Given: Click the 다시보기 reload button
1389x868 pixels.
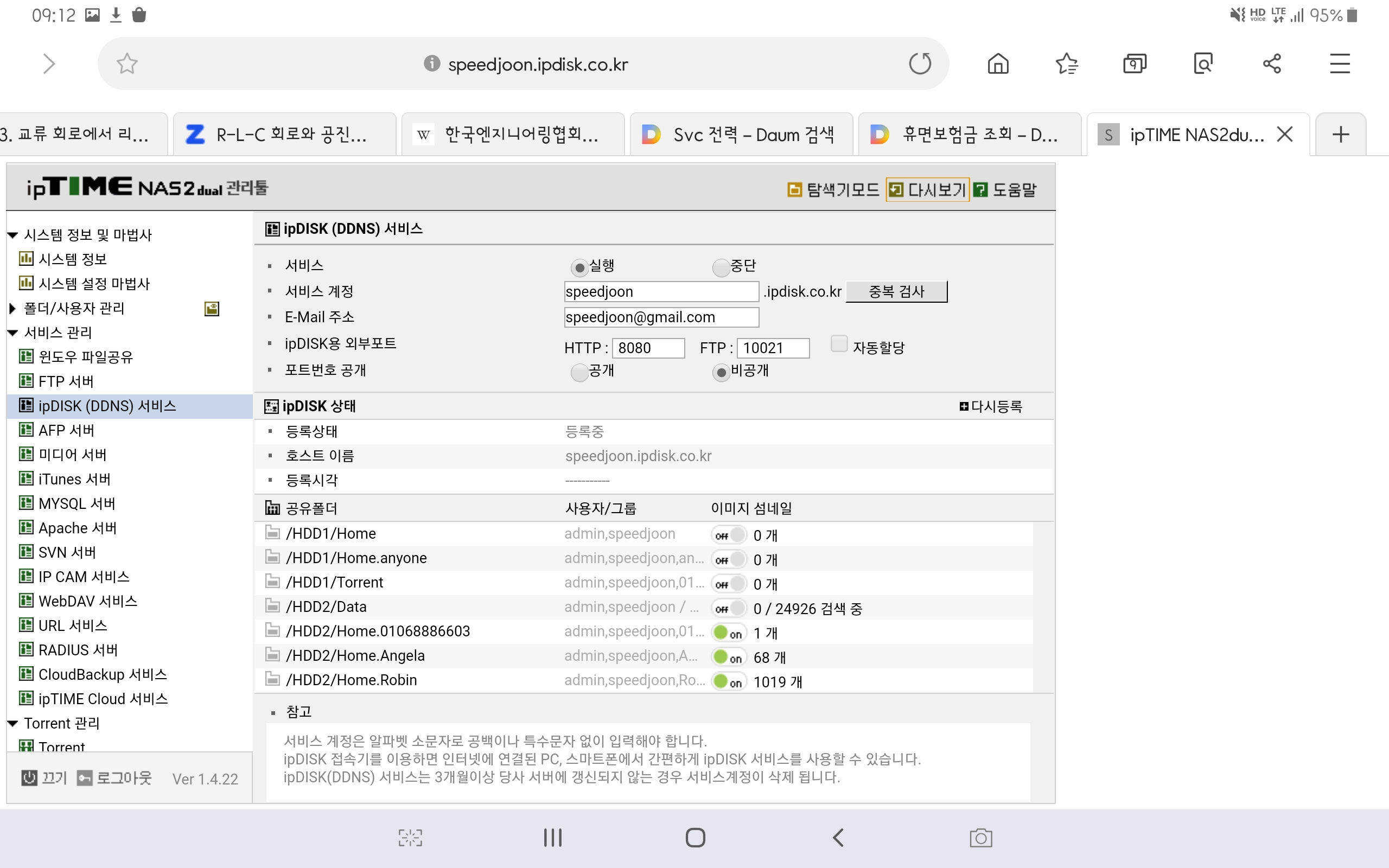Looking at the screenshot, I should coord(928,190).
